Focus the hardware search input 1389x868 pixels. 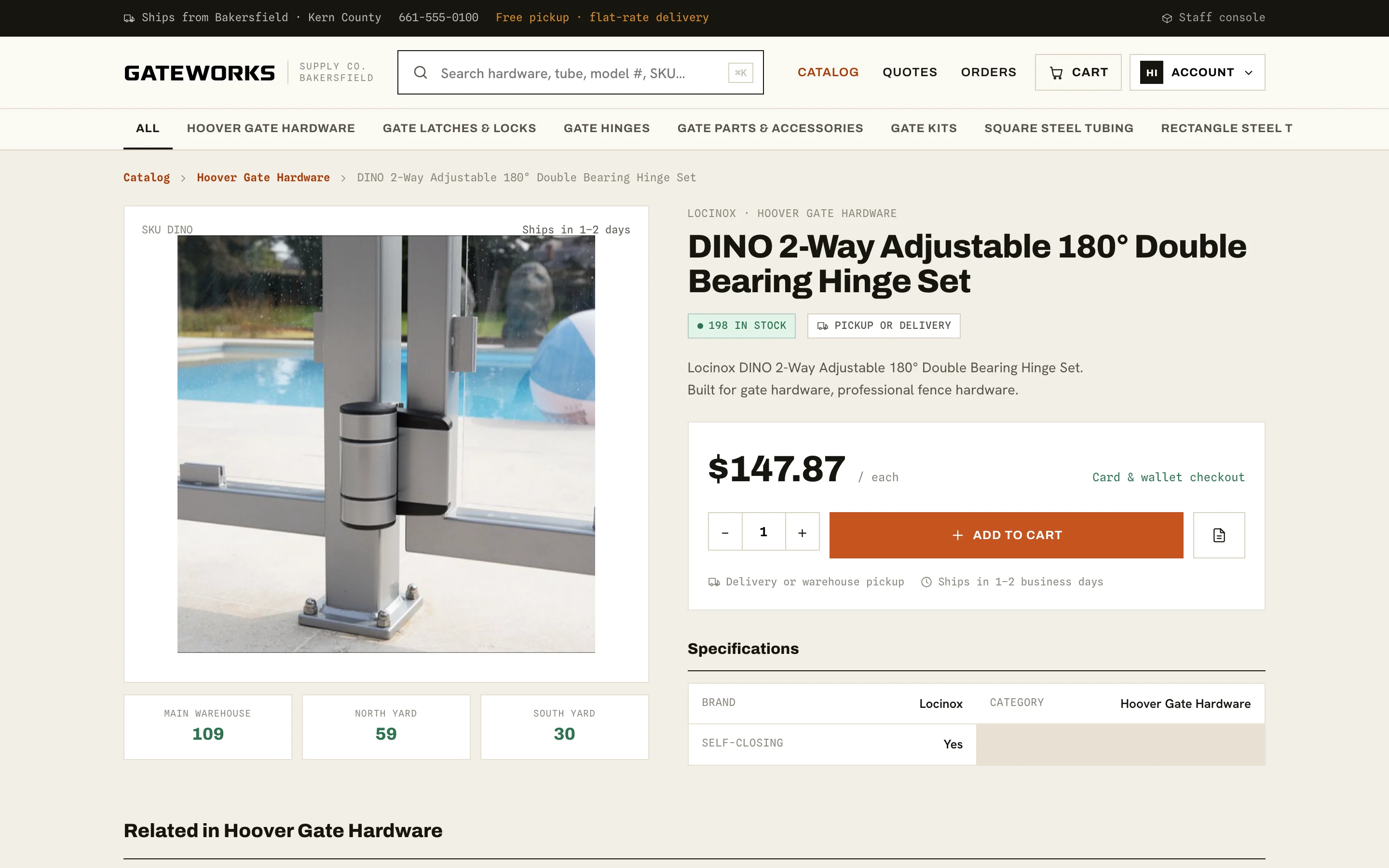click(x=580, y=73)
